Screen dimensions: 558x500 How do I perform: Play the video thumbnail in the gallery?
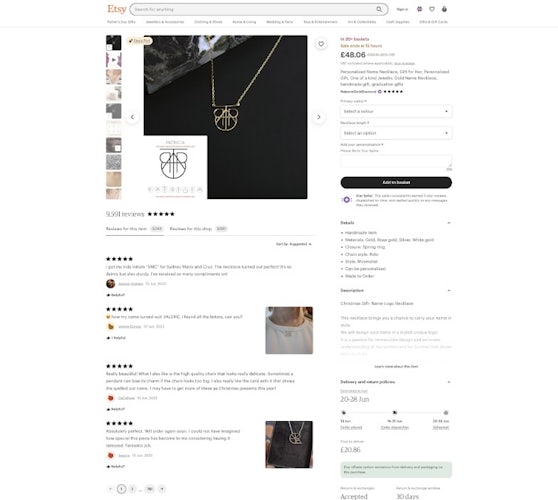coord(114,60)
